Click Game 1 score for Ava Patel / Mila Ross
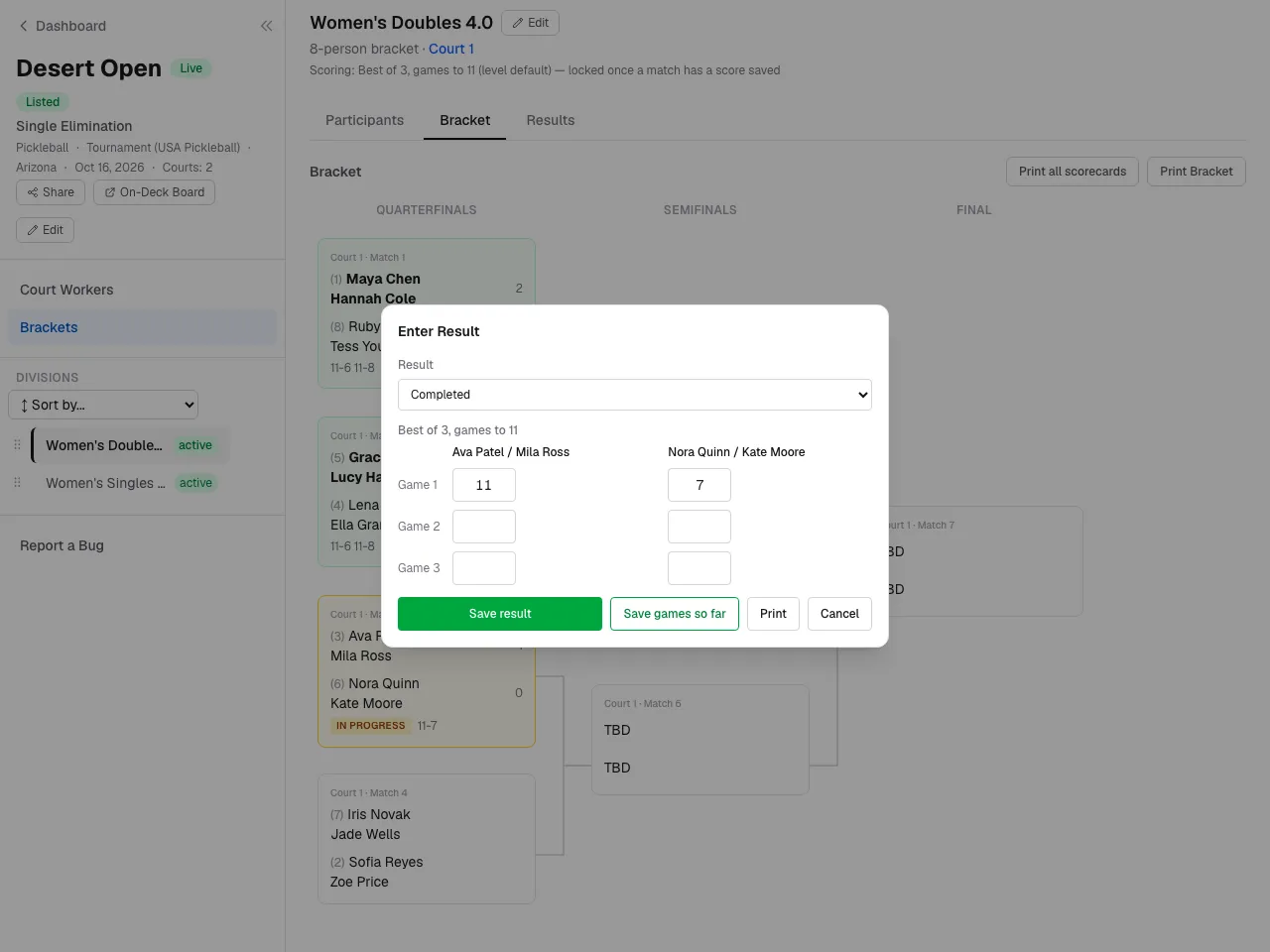This screenshot has height=952, width=1270. pyautogui.click(x=484, y=485)
